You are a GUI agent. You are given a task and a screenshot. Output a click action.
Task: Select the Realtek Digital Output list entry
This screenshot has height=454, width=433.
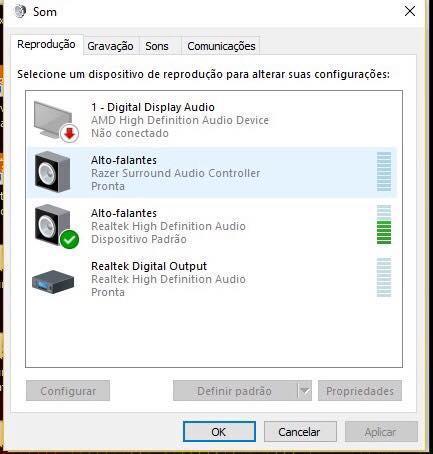click(x=212, y=279)
